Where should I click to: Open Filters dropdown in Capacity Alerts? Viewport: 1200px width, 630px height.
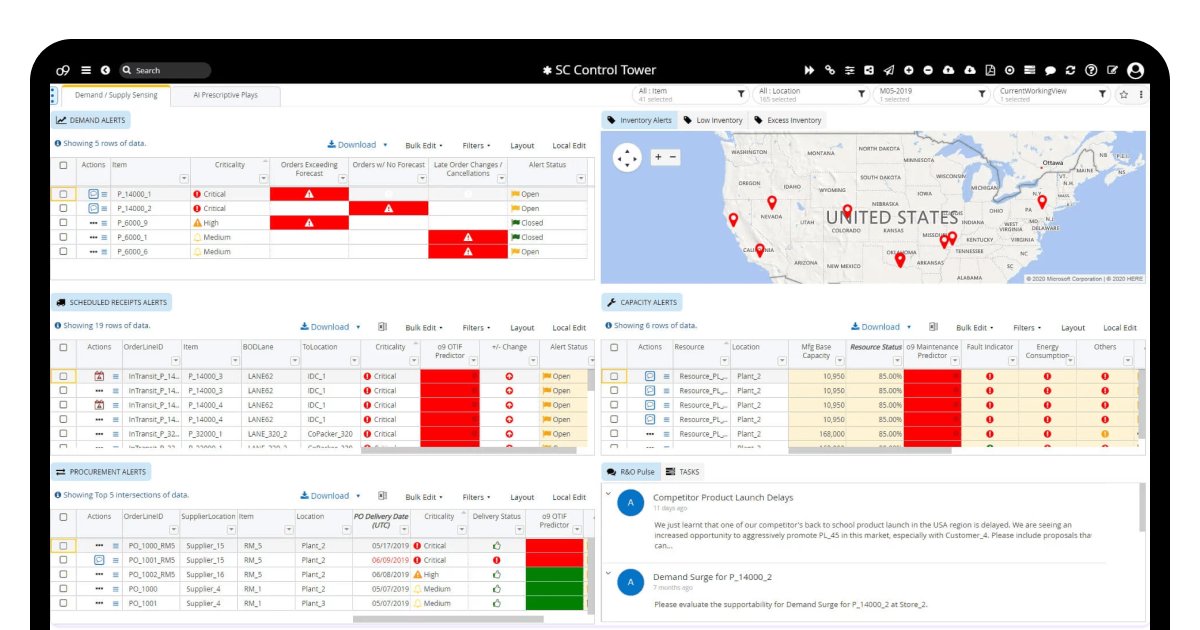(1027, 328)
